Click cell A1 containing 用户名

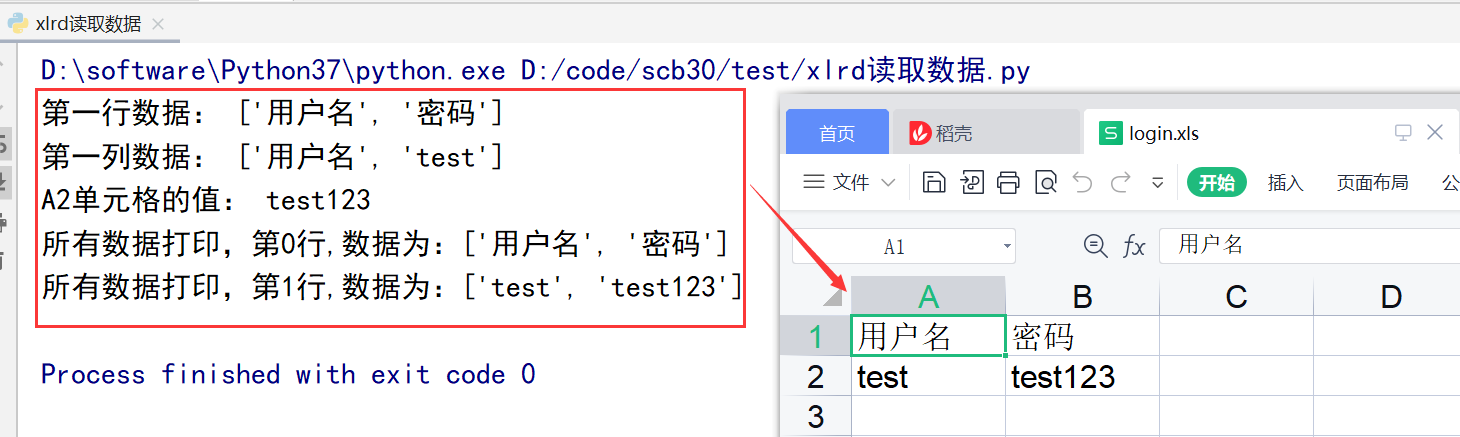point(929,337)
